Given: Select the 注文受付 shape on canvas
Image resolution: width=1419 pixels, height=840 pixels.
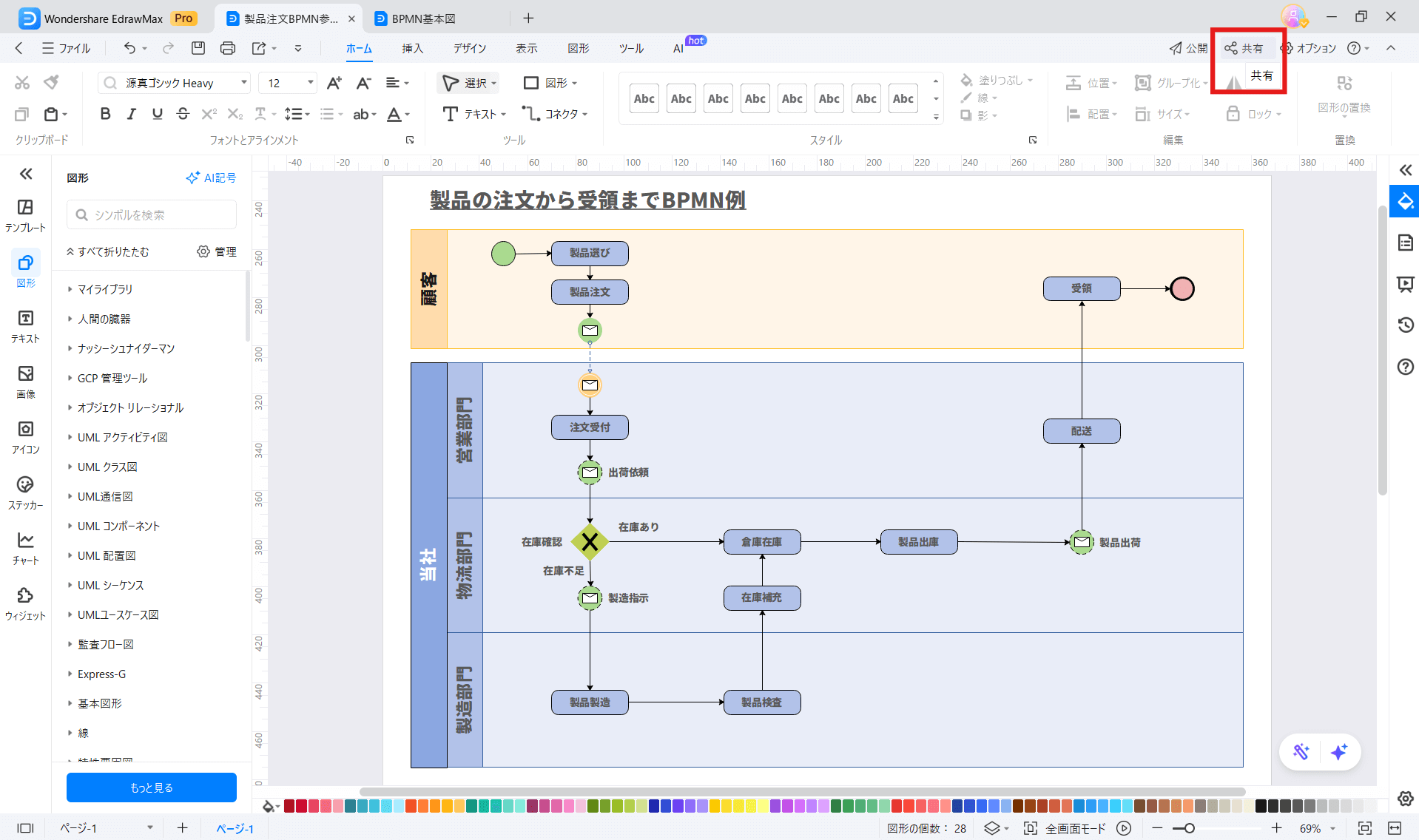Looking at the screenshot, I should 590,427.
